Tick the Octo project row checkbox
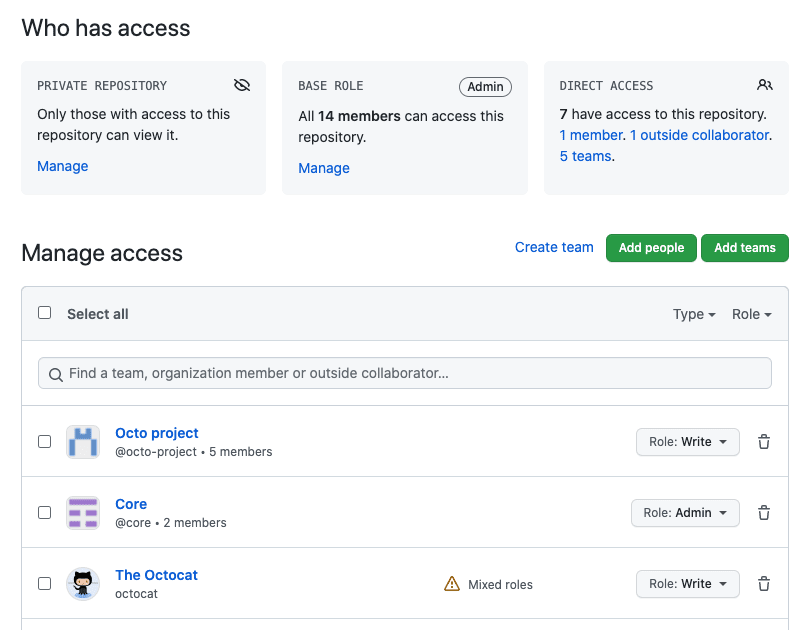The height and width of the screenshot is (630, 811). pyautogui.click(x=44, y=442)
